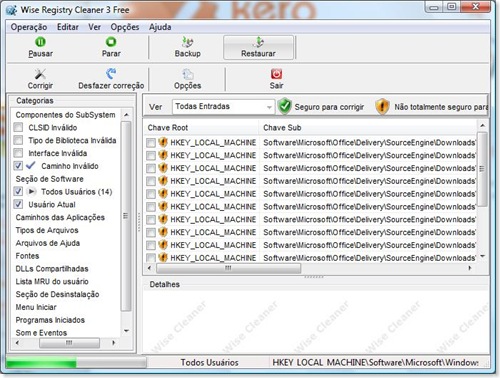
Task: Uncheck the Caminho Inválido checkbox
Action: click(18, 166)
